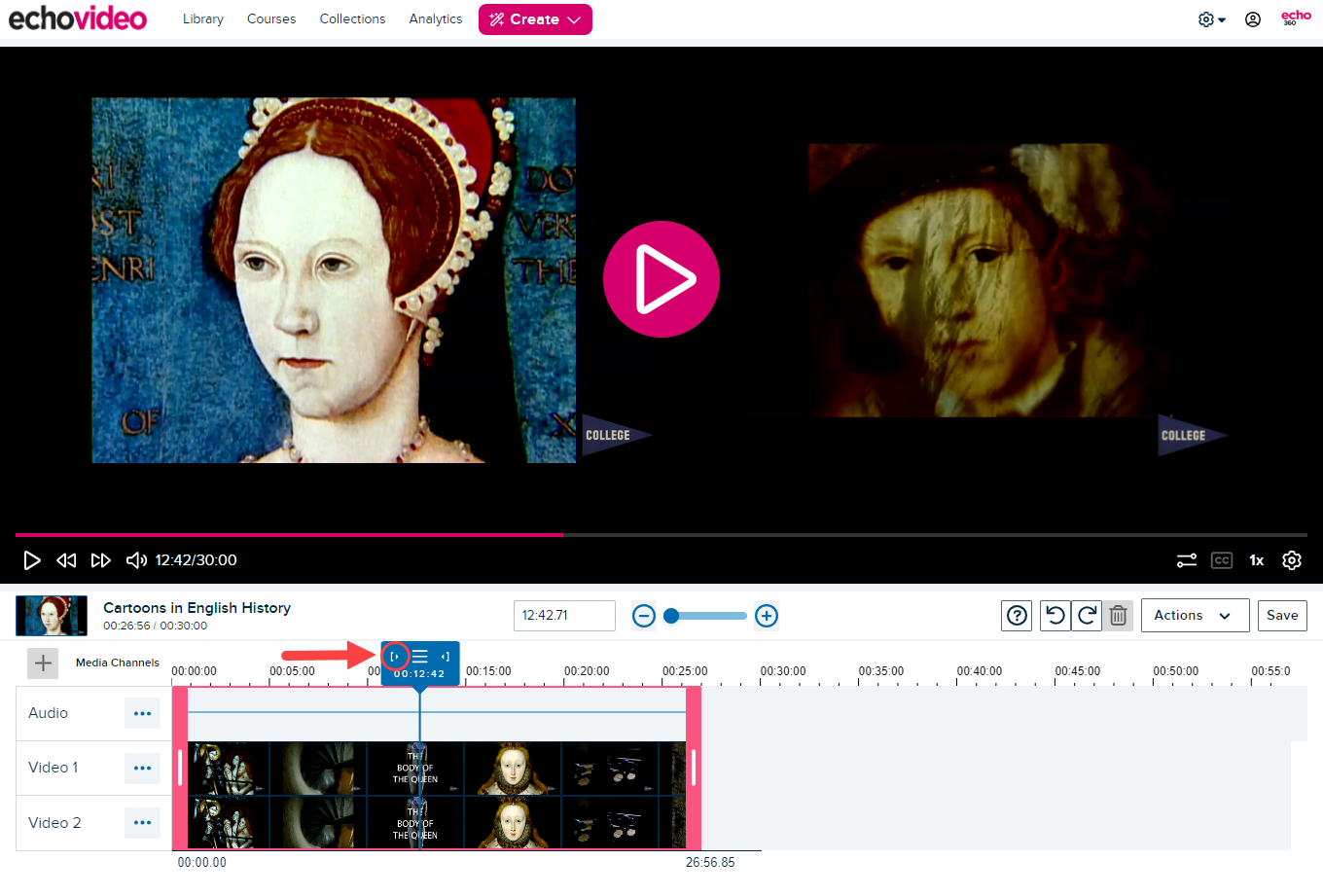1323x896 pixels.
Task: Open the Analytics page
Action: 436,18
